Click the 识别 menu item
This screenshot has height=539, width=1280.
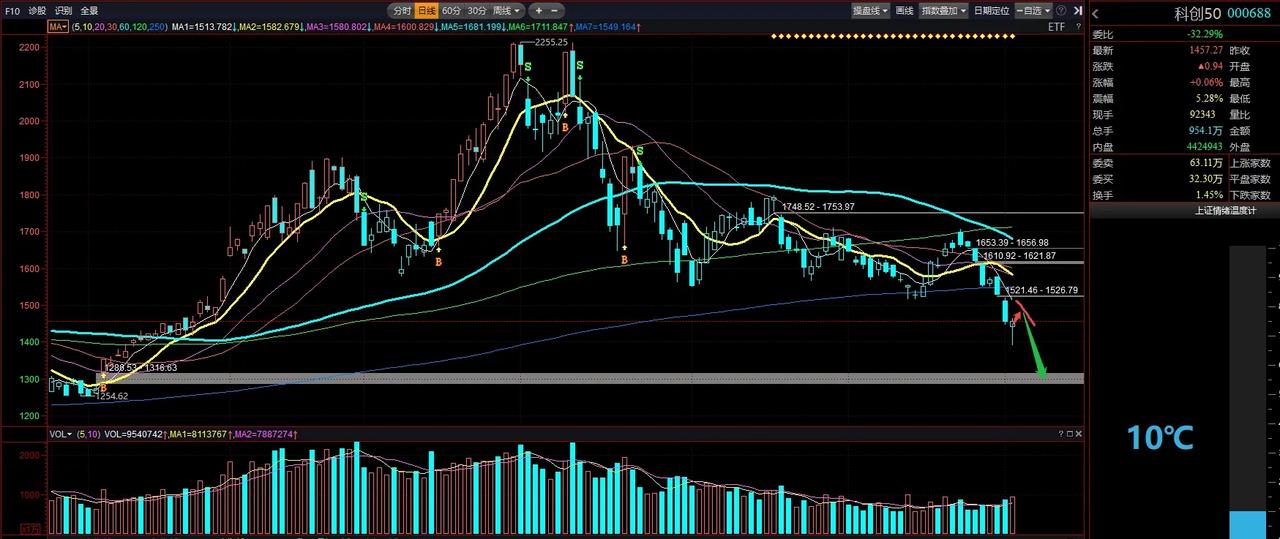point(63,11)
